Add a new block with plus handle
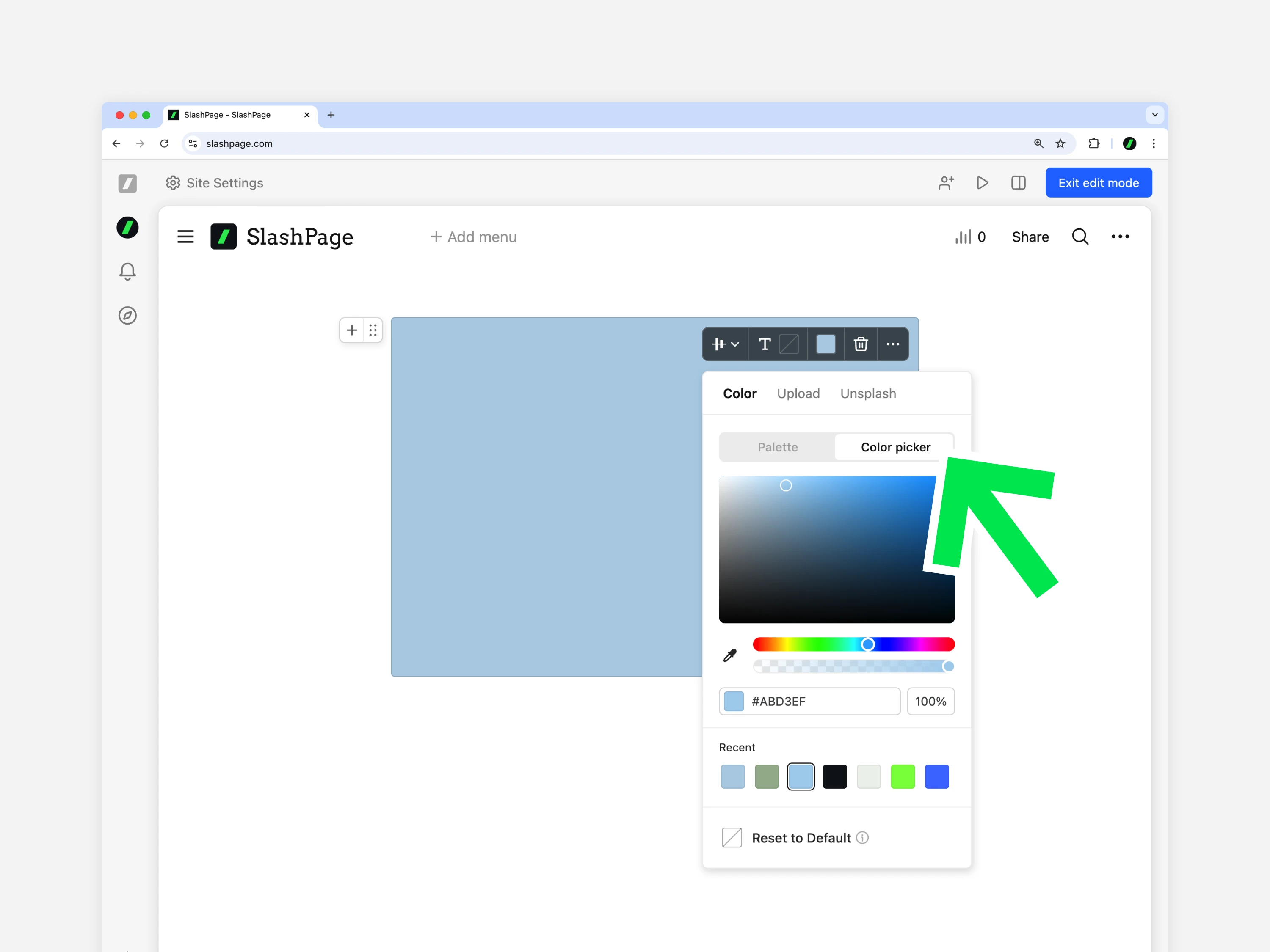The image size is (1270, 952). click(352, 330)
